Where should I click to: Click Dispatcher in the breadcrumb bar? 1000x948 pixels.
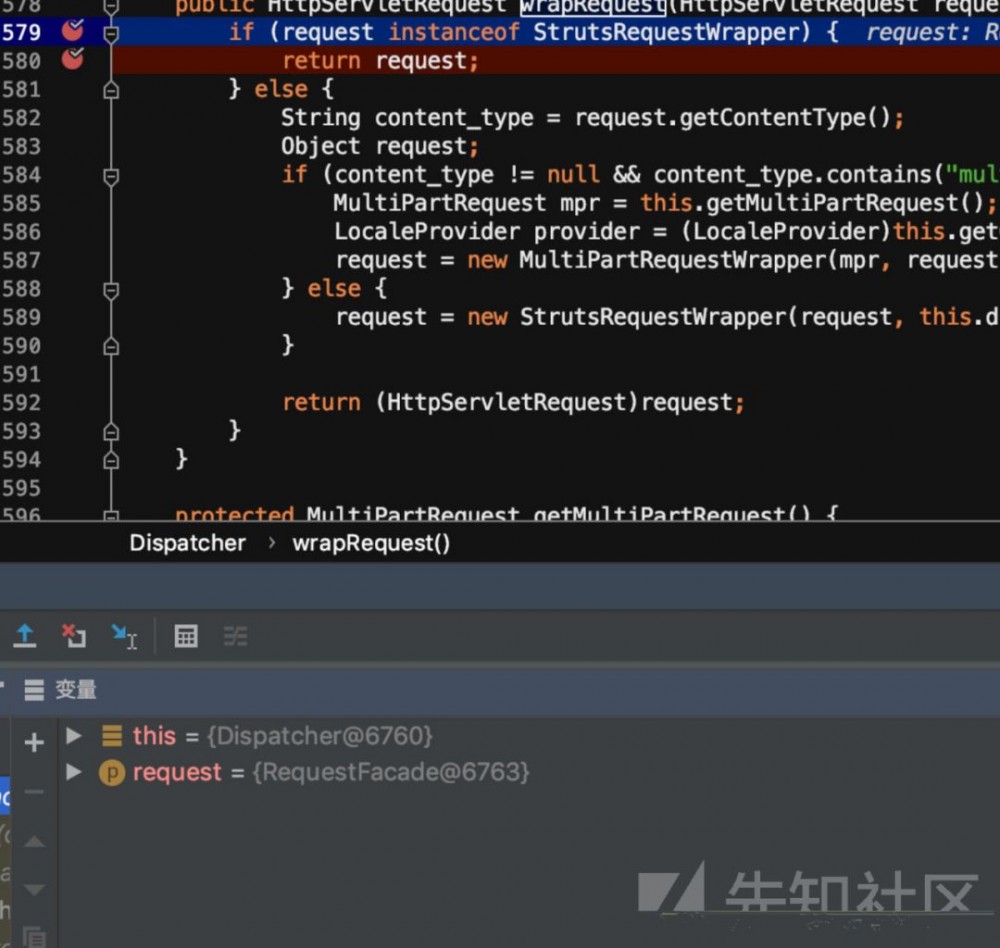pyautogui.click(x=187, y=543)
